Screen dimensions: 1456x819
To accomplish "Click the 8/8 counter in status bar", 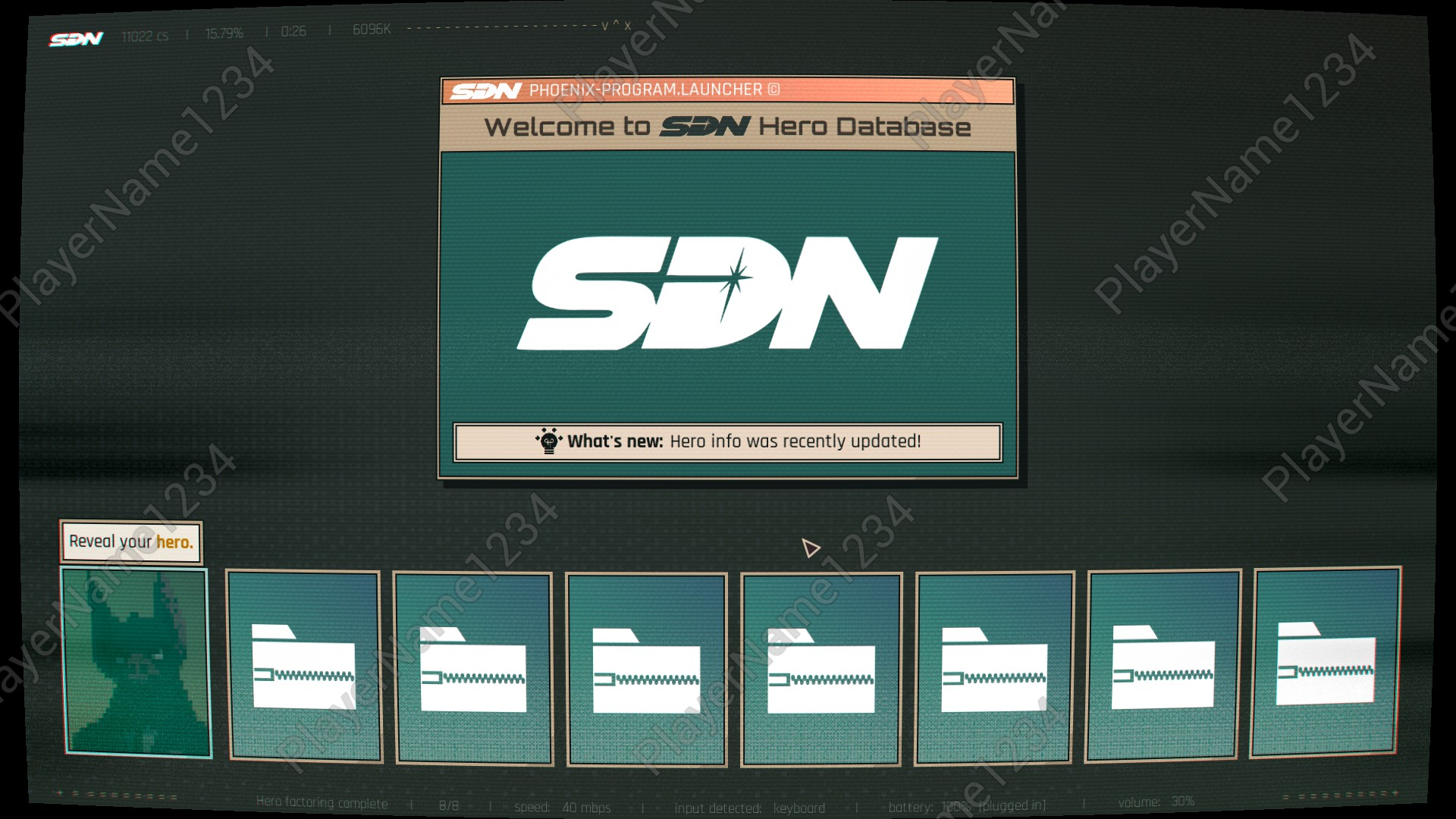I will [449, 805].
